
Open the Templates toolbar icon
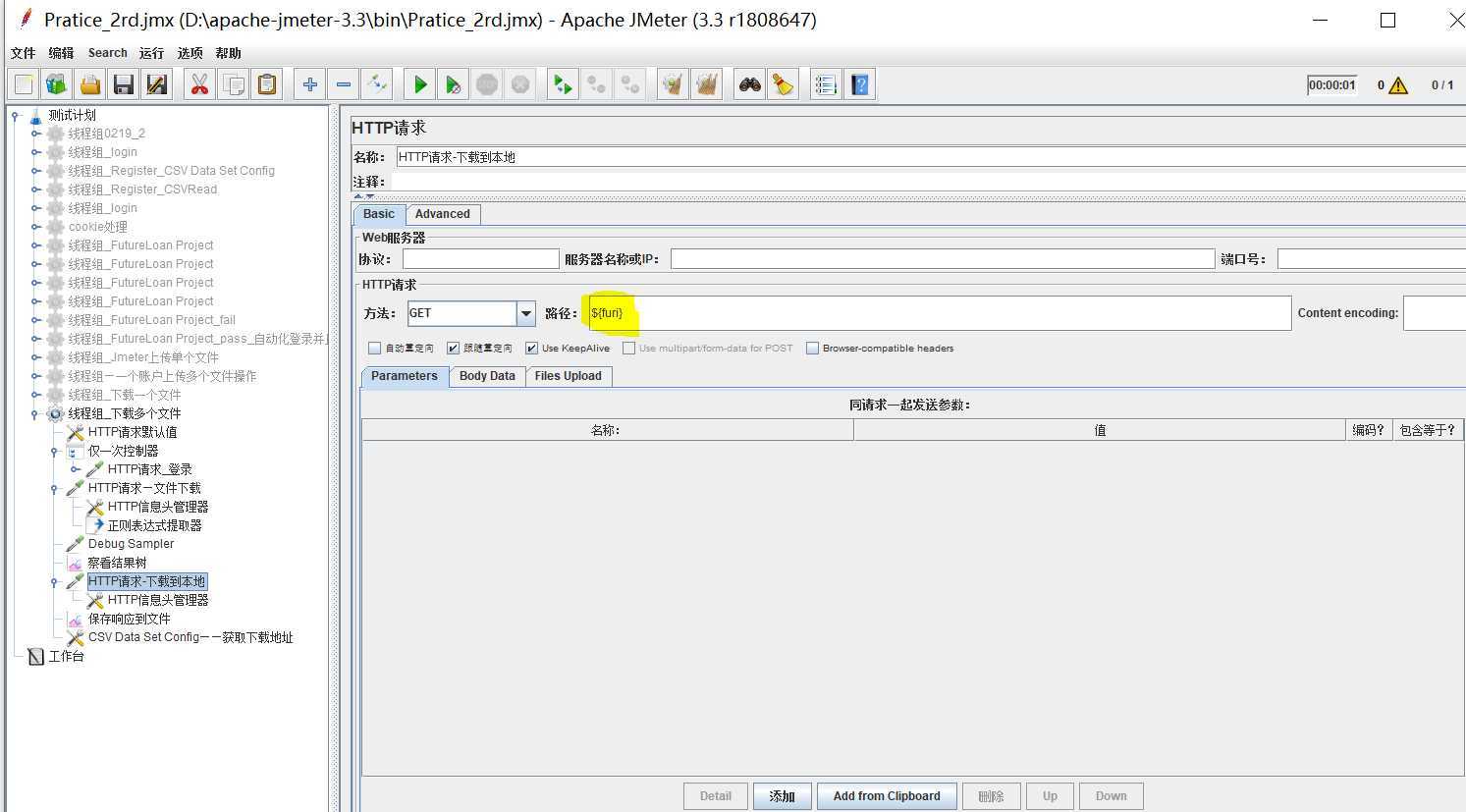(x=57, y=84)
